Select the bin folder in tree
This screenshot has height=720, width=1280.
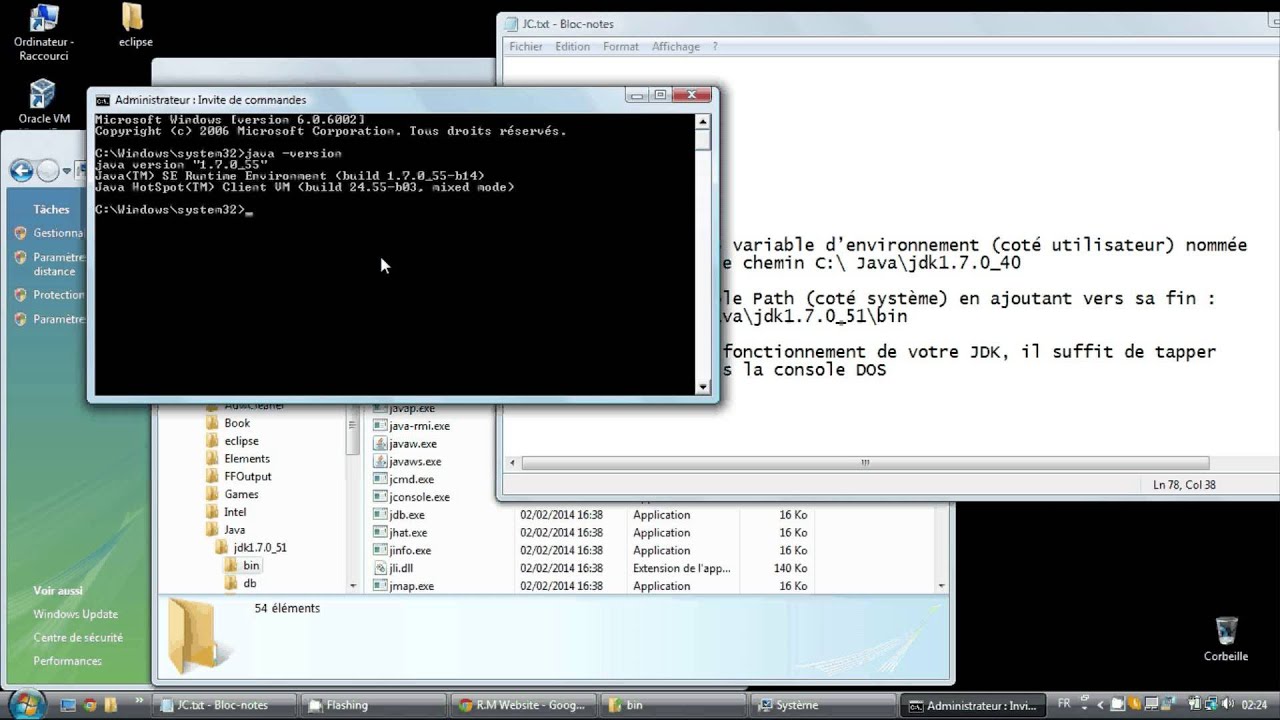pos(250,566)
